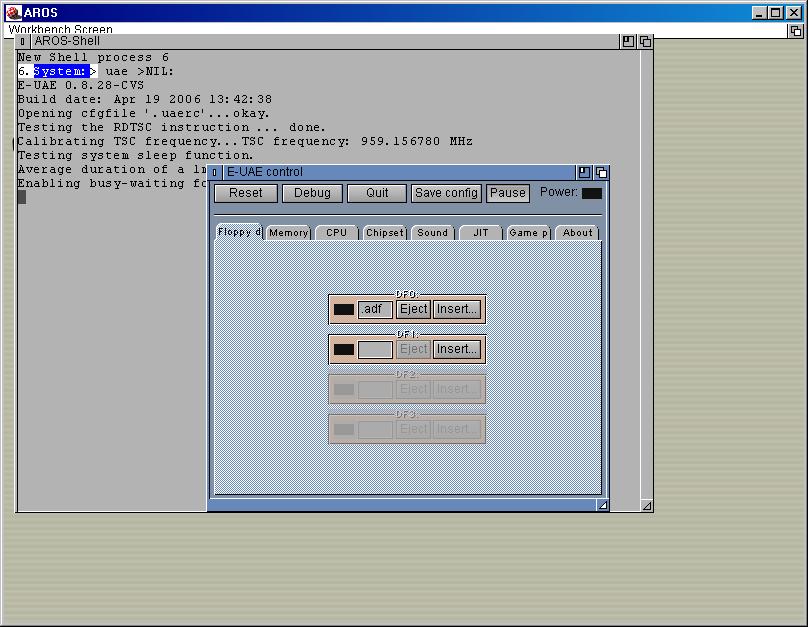The image size is (808, 627).
Task: Click E-UAE control depth gadget
Action: [x=601, y=172]
